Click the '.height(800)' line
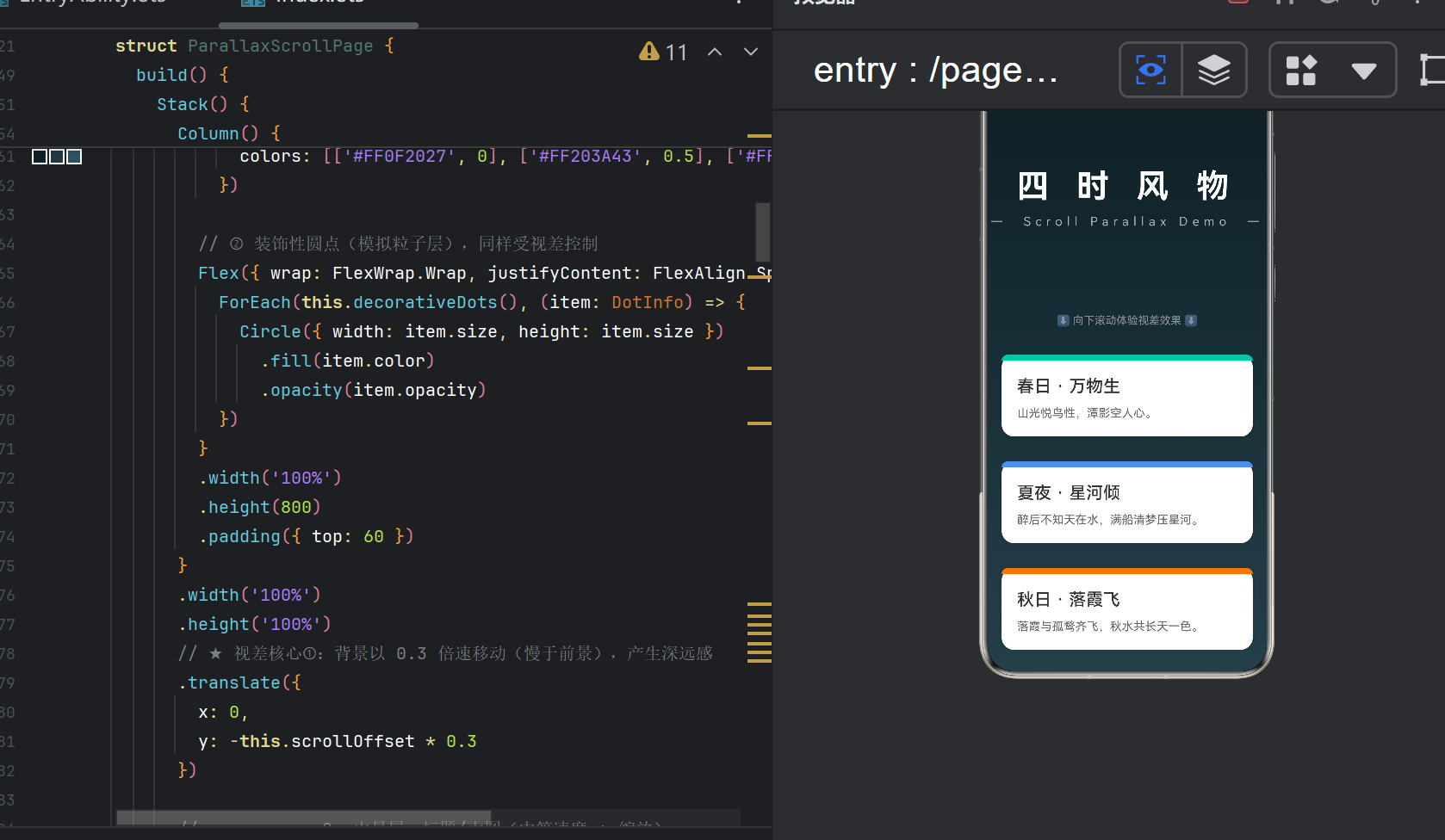The width and height of the screenshot is (1445, 840). coord(260,507)
